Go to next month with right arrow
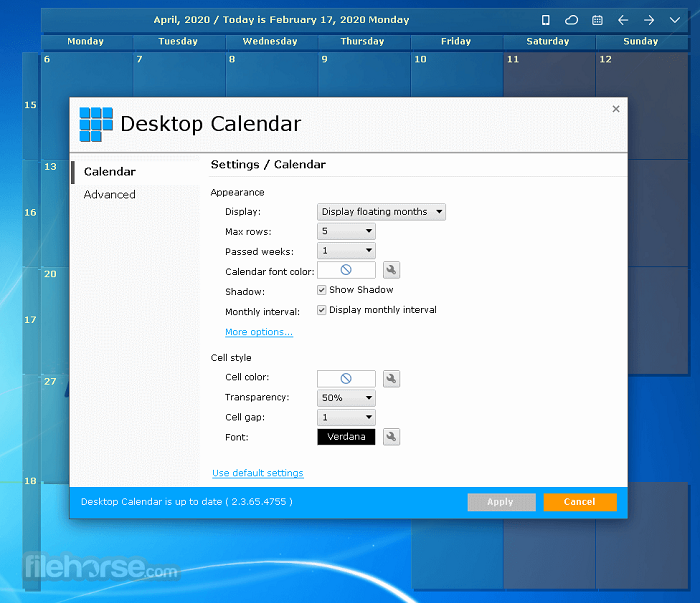Screen dimensions: 700x603 [x=649, y=20]
